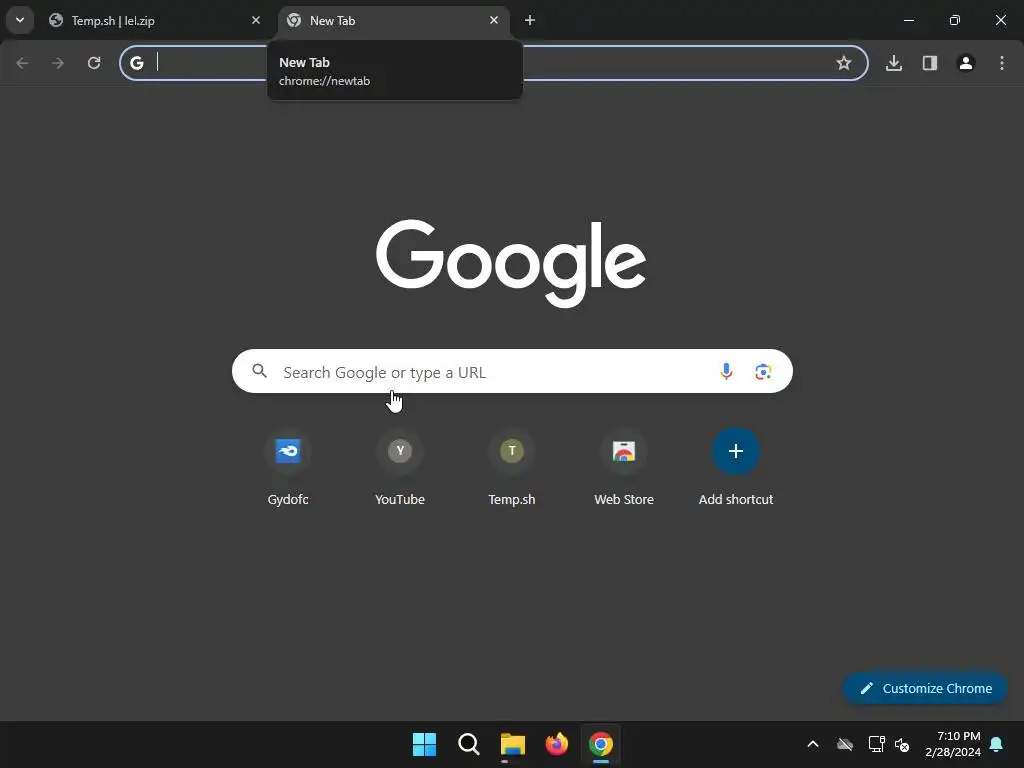Open the network status tray icon

(876, 744)
